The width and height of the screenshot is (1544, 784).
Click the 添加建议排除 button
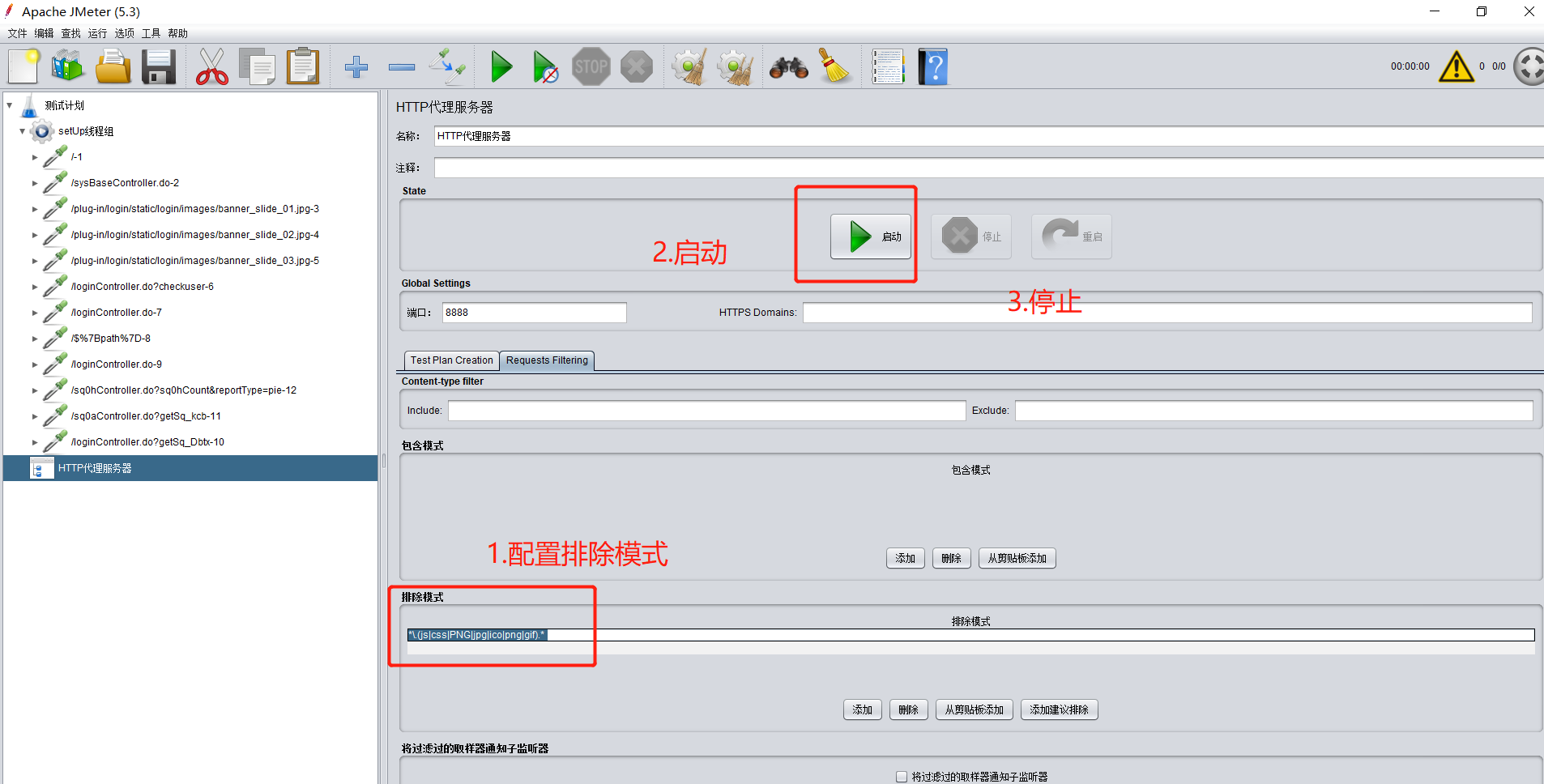1060,709
